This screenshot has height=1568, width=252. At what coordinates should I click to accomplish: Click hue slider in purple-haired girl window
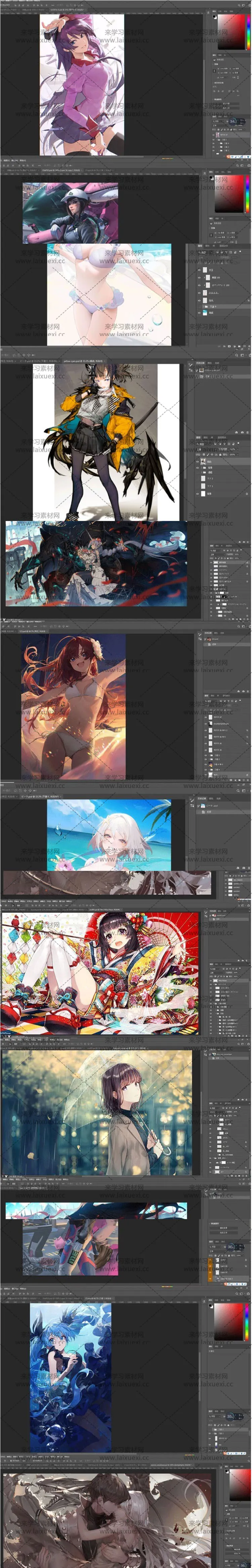click(x=249, y=32)
